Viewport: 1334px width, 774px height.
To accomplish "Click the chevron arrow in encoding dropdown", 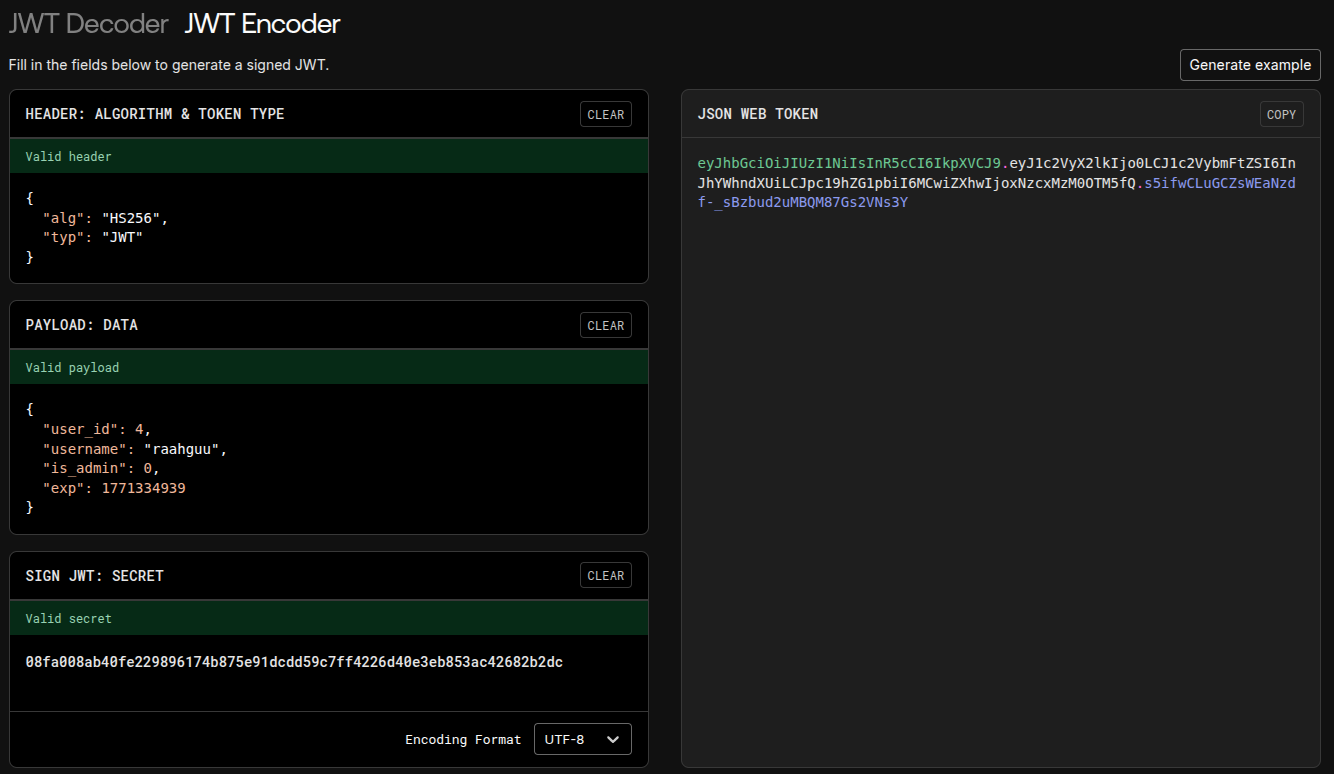I will pyautogui.click(x=613, y=740).
